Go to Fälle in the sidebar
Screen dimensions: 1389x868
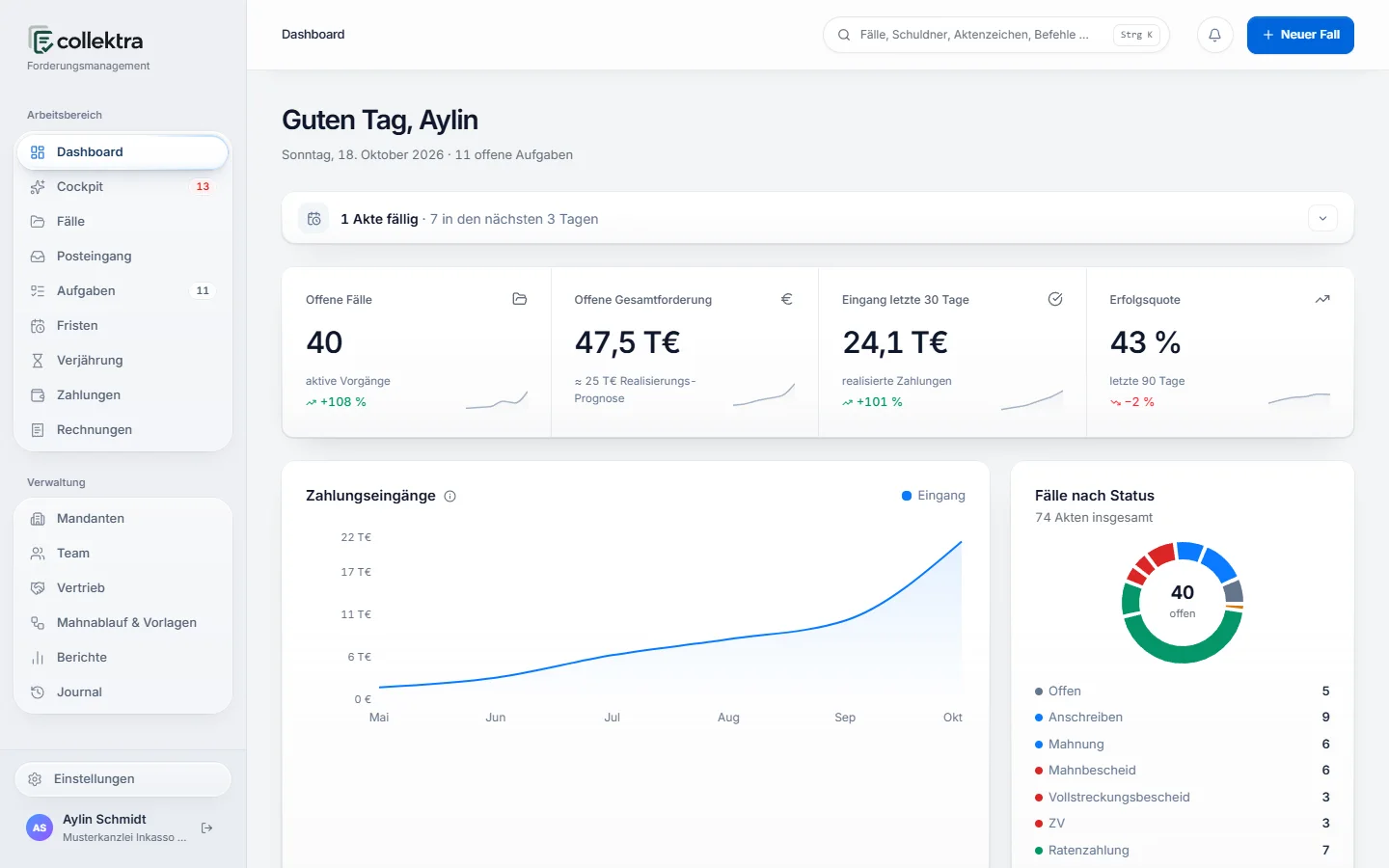[x=123, y=222]
